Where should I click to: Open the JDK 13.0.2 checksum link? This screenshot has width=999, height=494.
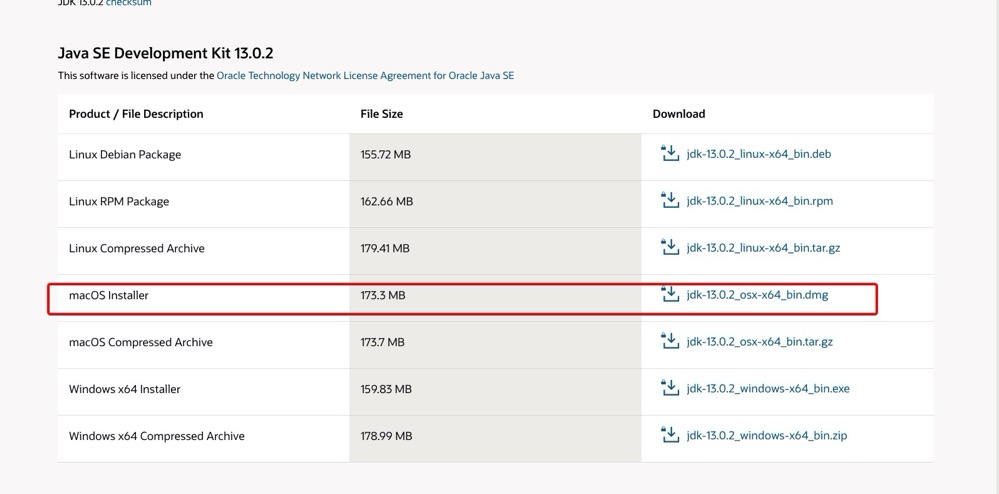point(129,3)
